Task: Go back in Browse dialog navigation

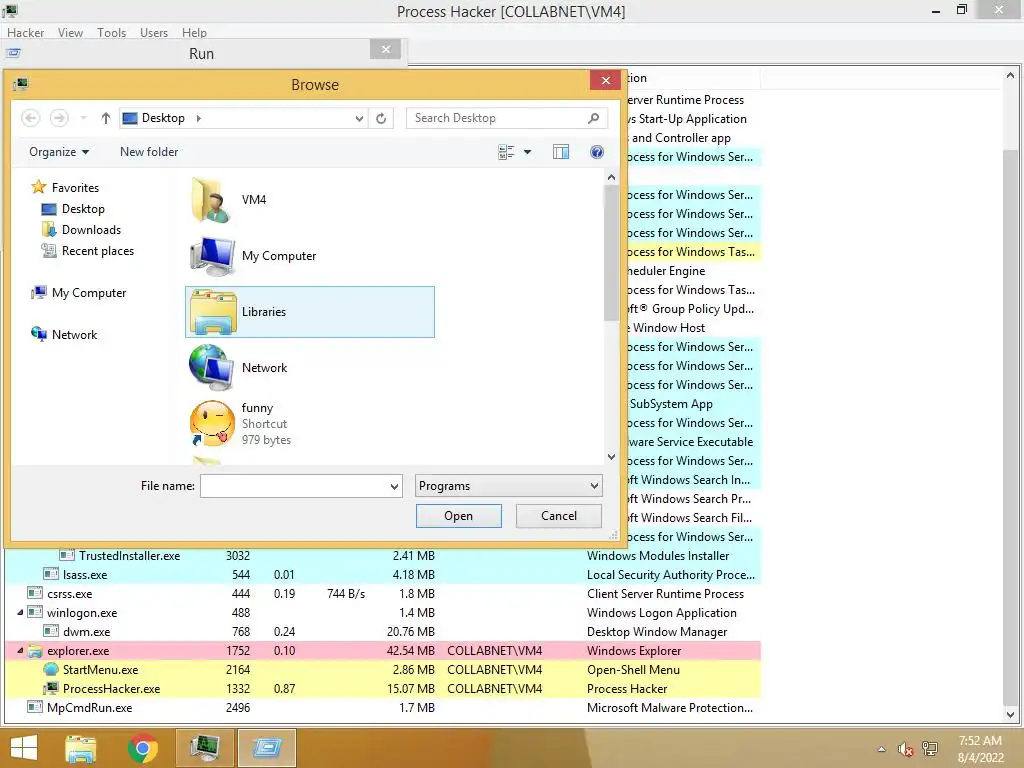Action: [31, 118]
